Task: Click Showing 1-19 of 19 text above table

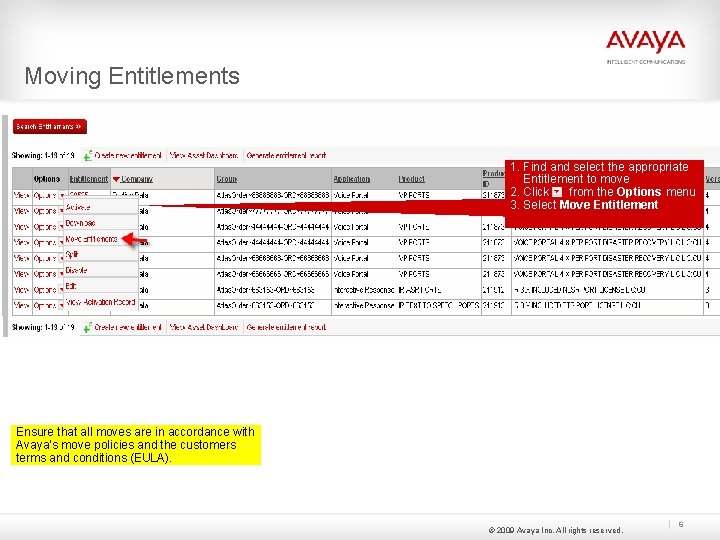Action: (43, 155)
